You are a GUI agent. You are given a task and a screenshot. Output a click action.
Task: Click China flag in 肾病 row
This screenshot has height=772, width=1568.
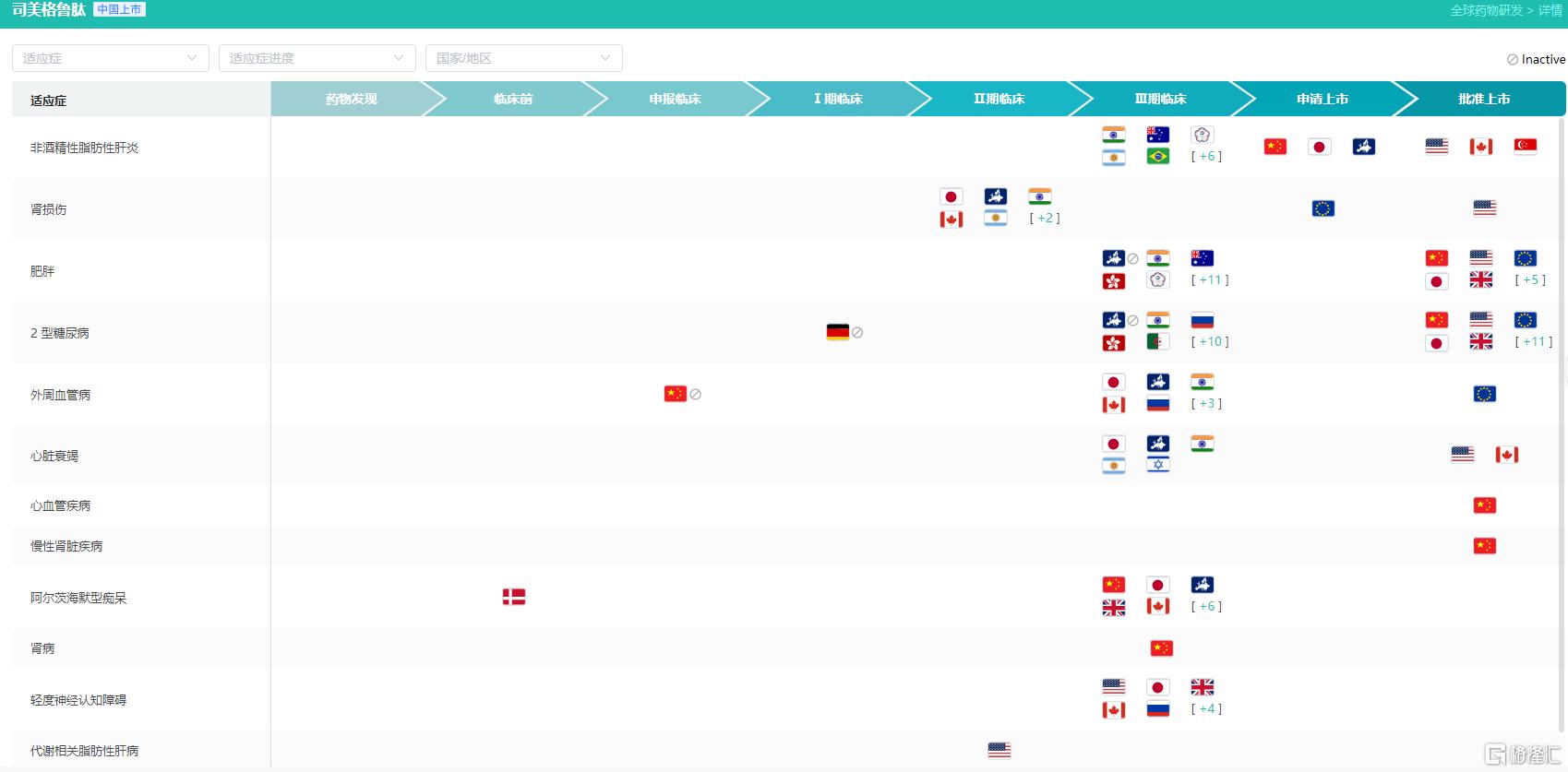1162,648
